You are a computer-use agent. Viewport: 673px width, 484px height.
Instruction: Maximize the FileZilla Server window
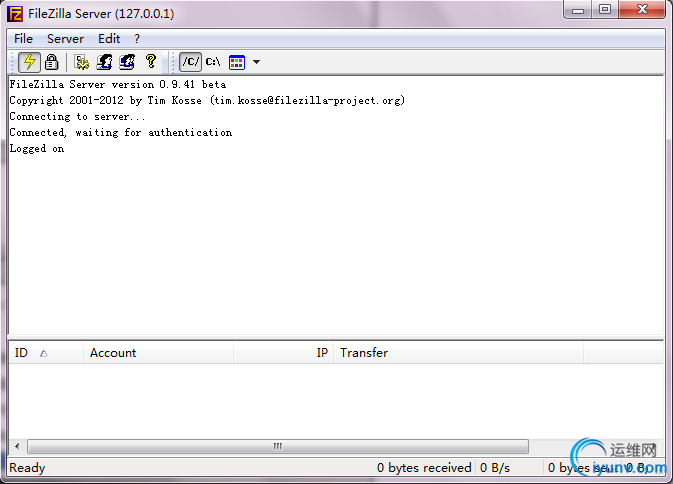pos(605,9)
